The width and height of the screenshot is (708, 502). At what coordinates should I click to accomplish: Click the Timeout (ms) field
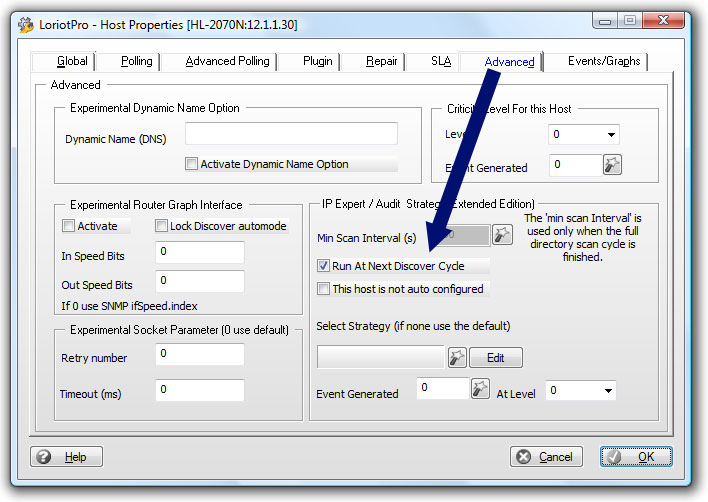point(200,390)
